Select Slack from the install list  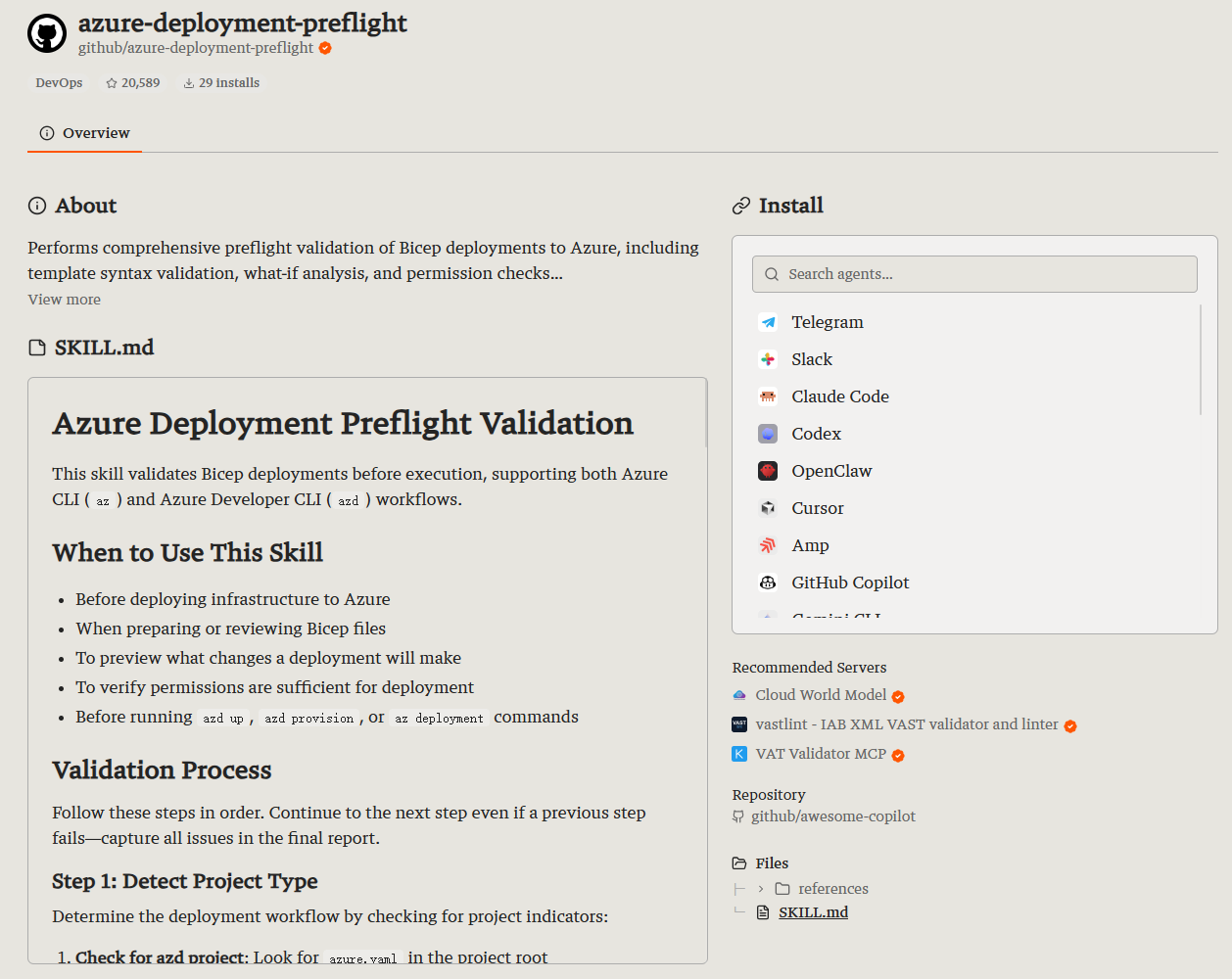click(812, 359)
